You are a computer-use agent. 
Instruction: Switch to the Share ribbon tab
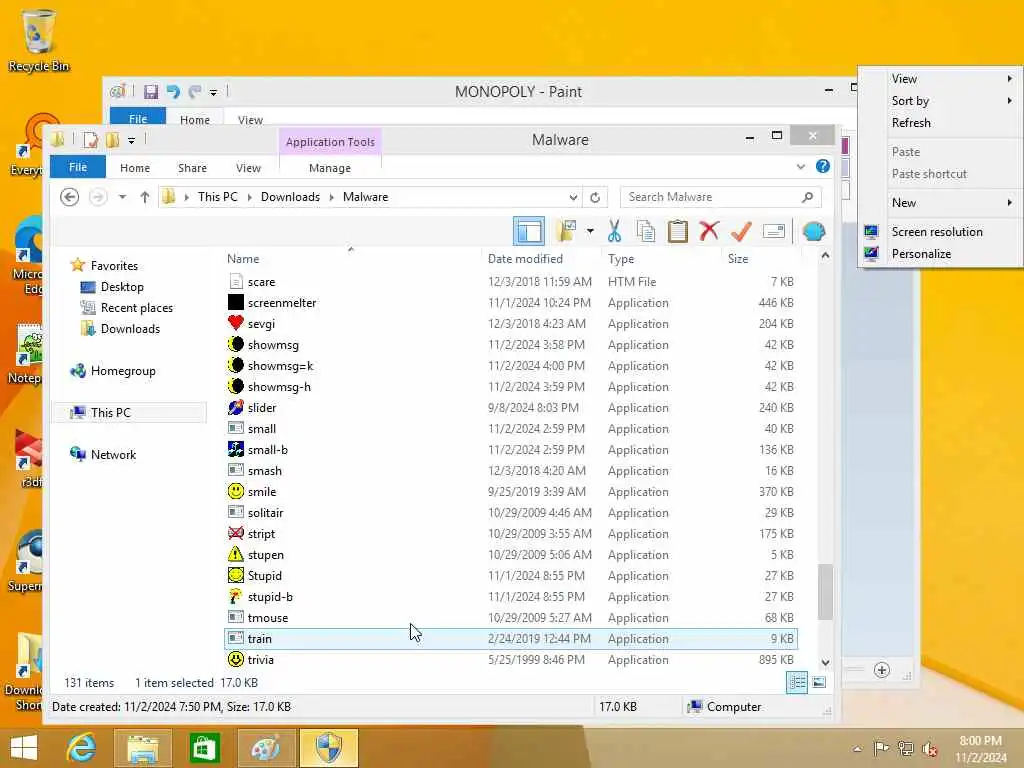point(192,168)
